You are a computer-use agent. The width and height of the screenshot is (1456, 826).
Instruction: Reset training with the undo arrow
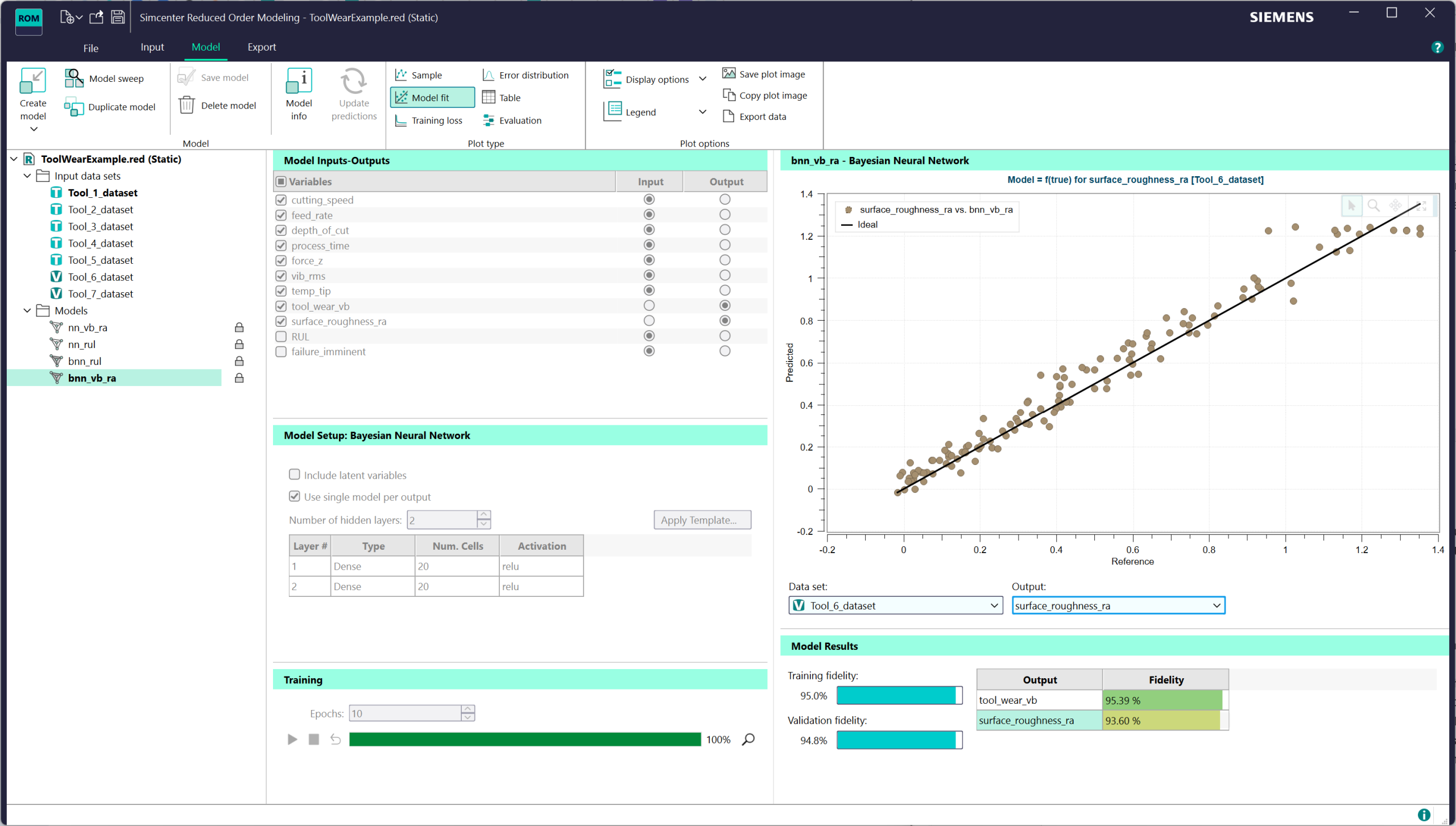click(x=336, y=739)
